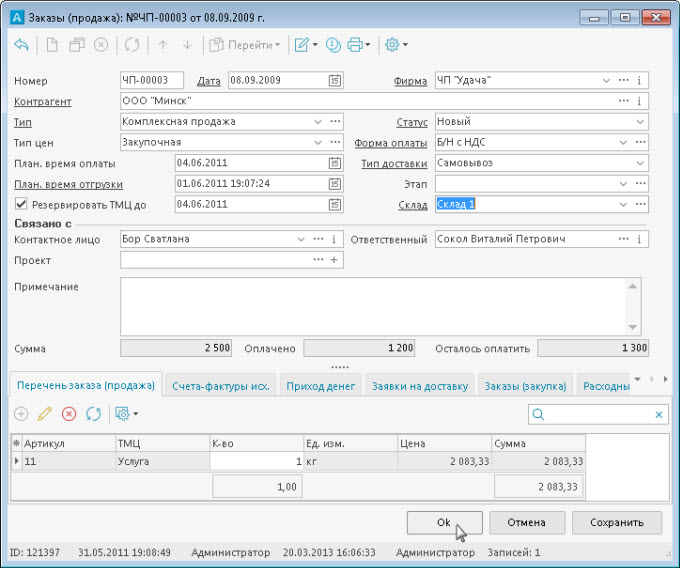Open the Тип доставки dropdown
This screenshot has height=568, width=680.
(639, 163)
